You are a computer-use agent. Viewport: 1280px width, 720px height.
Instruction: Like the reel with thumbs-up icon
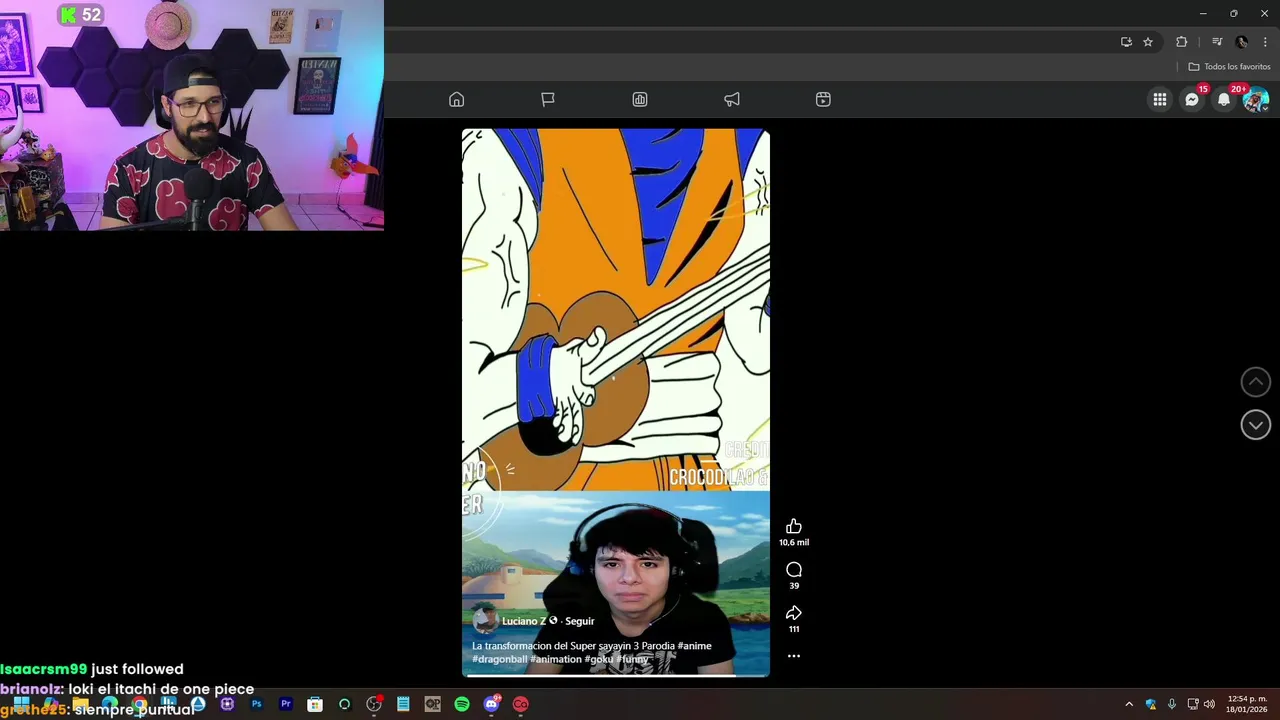(x=794, y=527)
